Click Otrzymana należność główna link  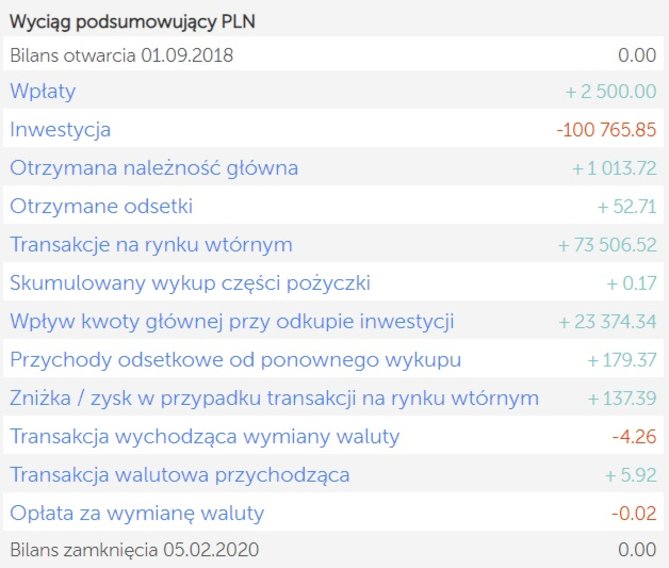point(154,168)
